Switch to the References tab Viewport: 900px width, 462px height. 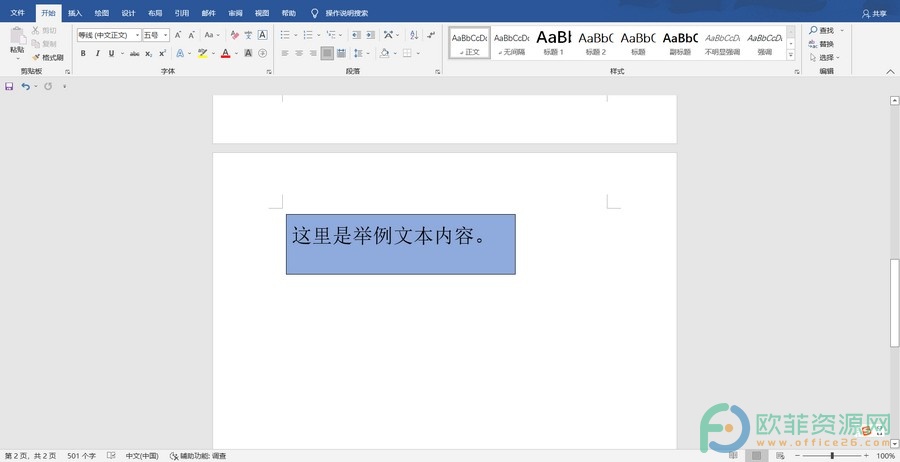click(182, 13)
